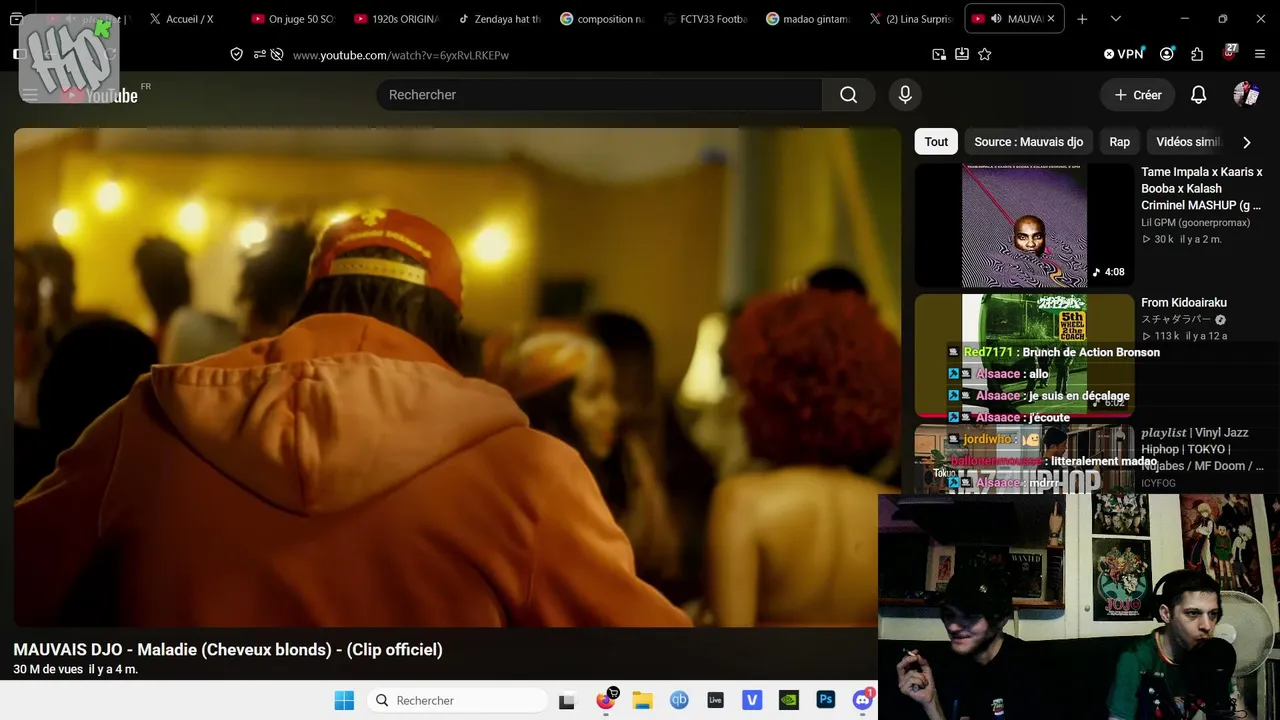Click the VPN indicator in the toolbar
Viewport: 1280px width, 720px height.
(x=1123, y=54)
